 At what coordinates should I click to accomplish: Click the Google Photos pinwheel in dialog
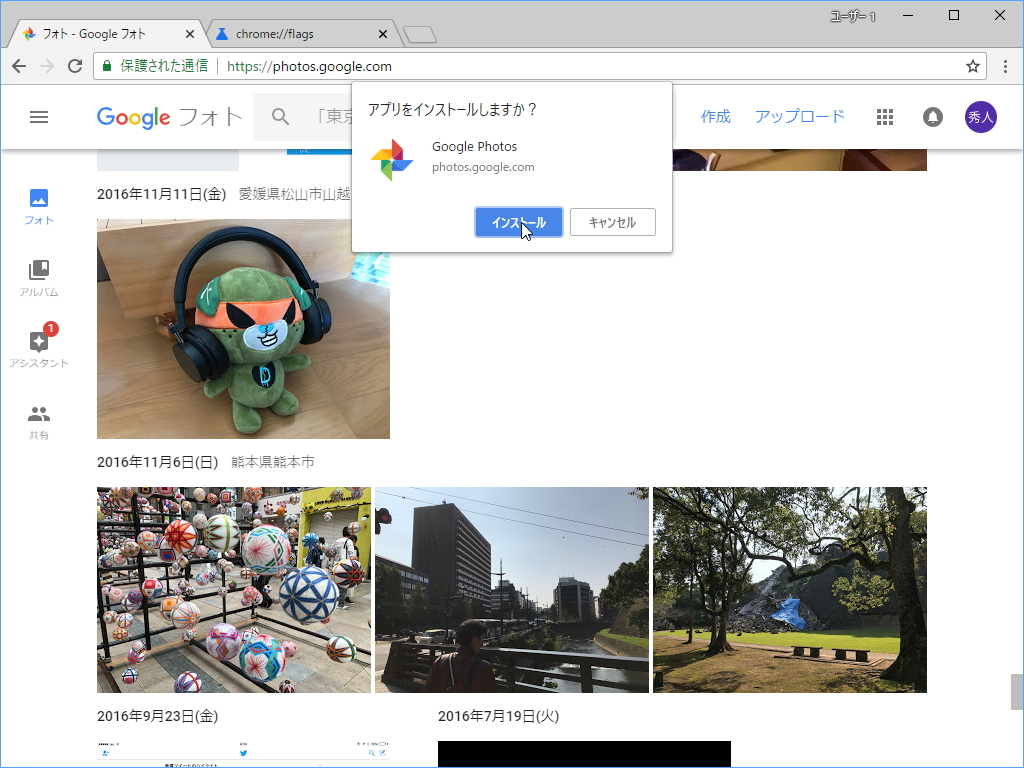(391, 159)
